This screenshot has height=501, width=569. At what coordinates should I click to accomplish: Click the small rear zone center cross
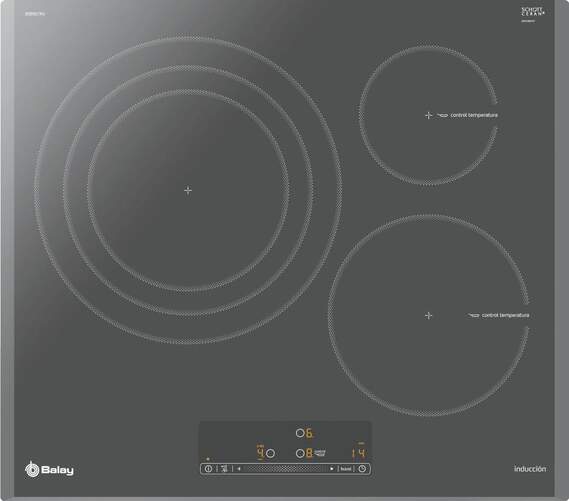pos(429,115)
